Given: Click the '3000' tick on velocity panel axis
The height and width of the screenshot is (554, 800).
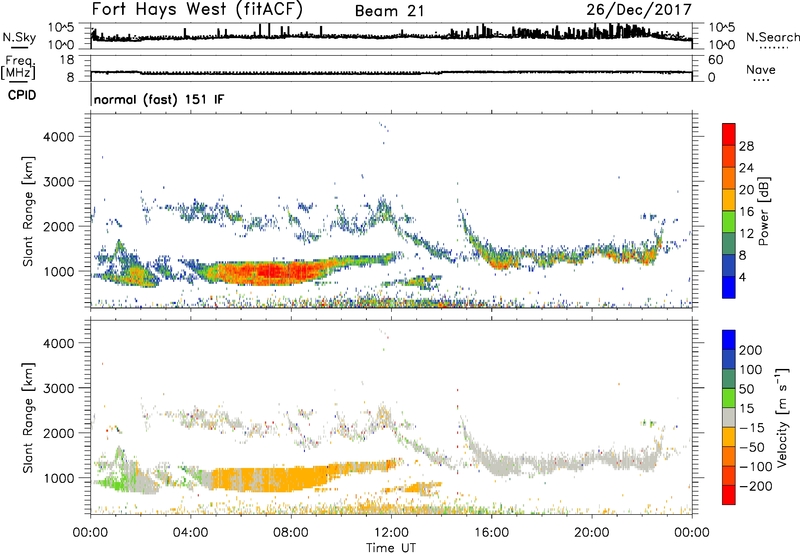Looking at the screenshot, I should [59, 388].
